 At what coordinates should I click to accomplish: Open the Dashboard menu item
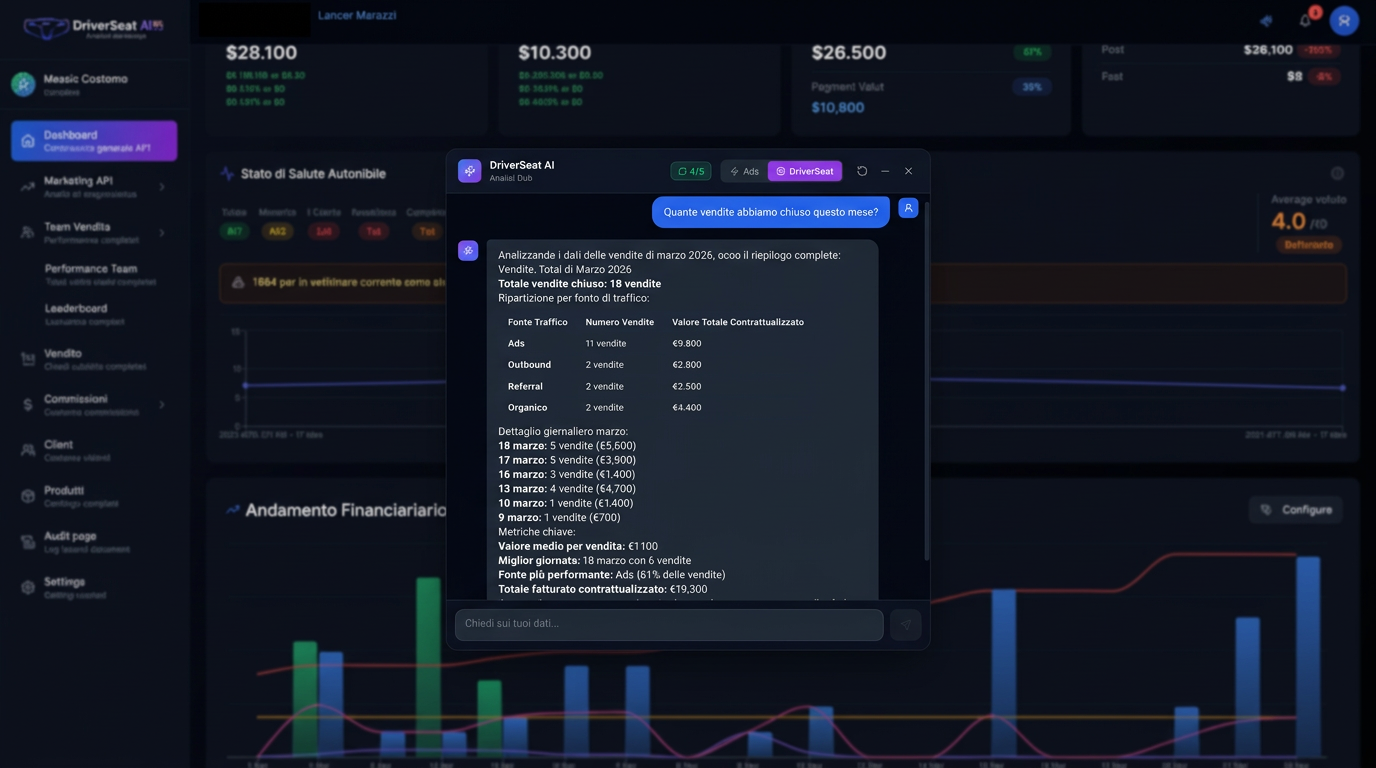[x=94, y=141]
